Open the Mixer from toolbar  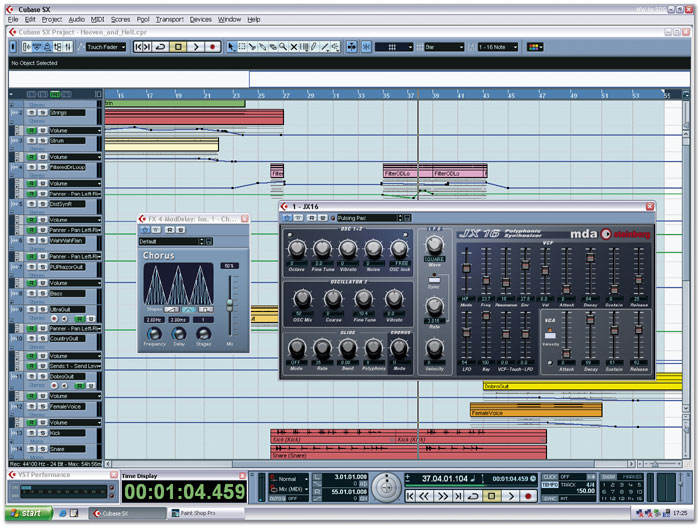coord(68,47)
